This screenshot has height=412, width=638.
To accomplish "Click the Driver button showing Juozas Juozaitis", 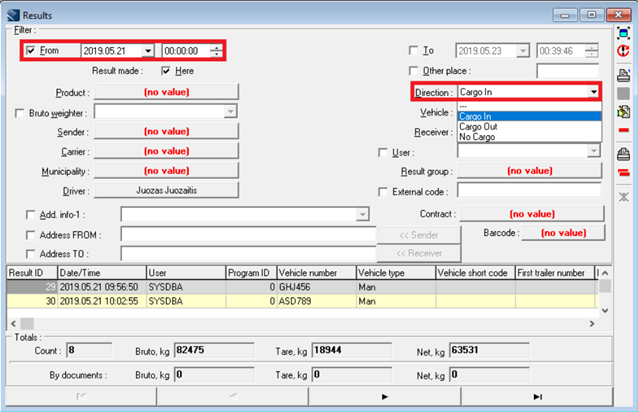I will coord(166,190).
